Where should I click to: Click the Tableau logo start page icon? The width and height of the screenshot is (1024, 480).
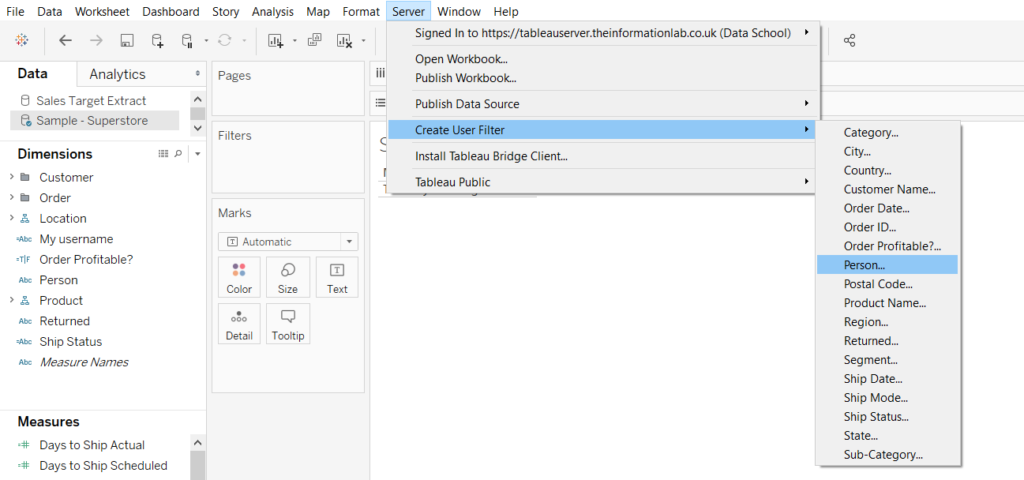pos(23,41)
